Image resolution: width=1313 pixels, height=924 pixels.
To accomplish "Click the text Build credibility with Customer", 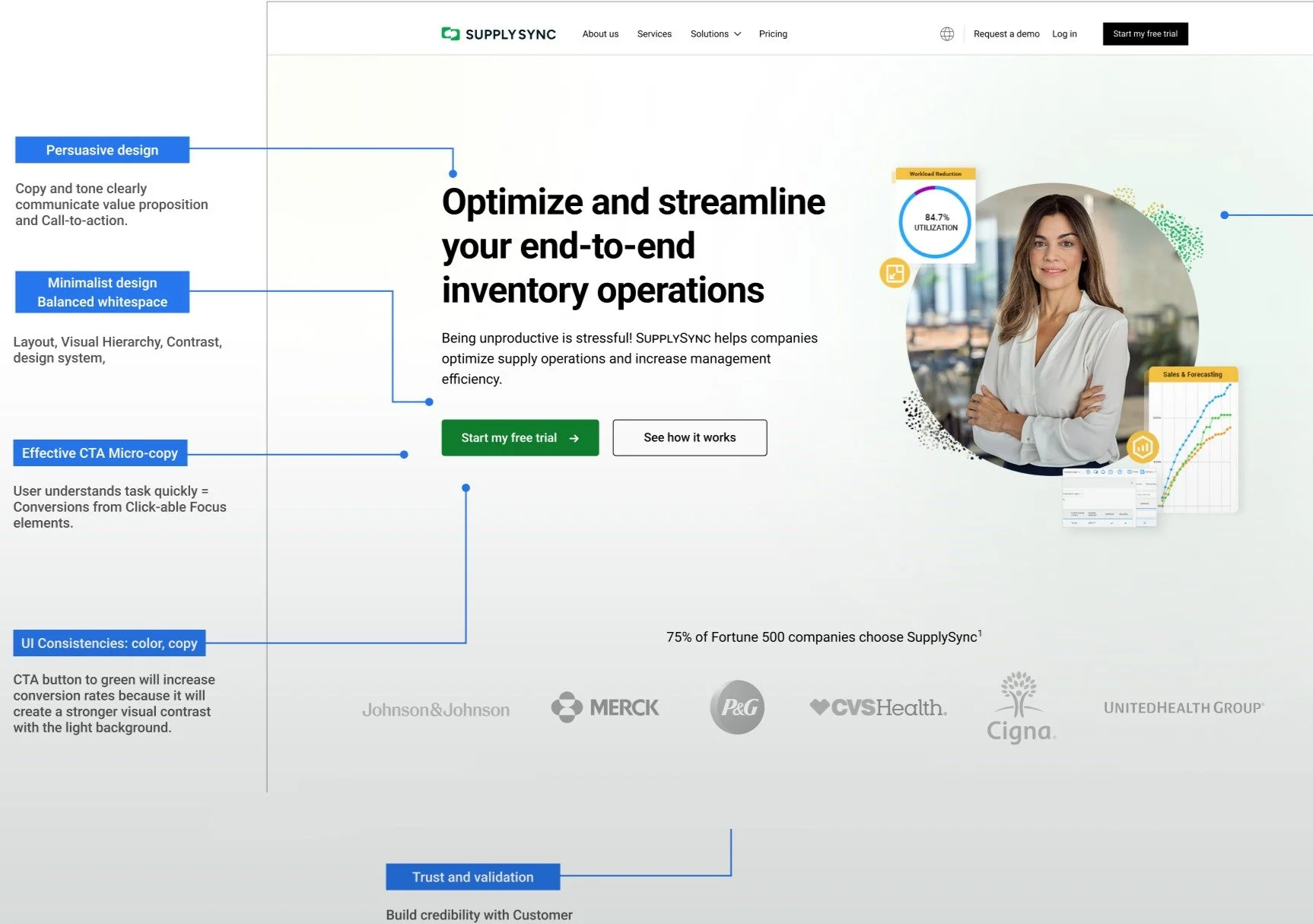I will (x=479, y=915).
